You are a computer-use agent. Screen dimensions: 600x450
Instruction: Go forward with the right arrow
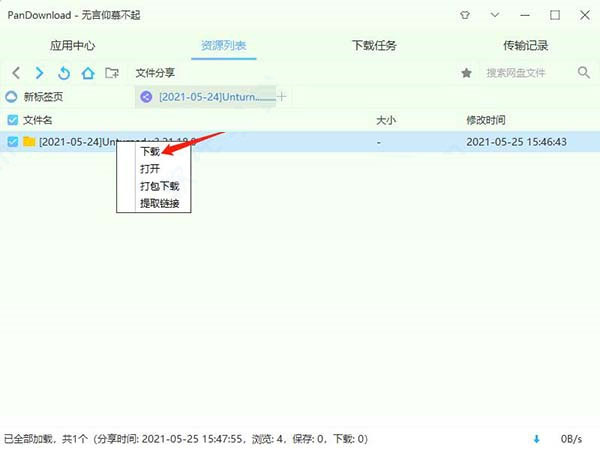point(39,73)
